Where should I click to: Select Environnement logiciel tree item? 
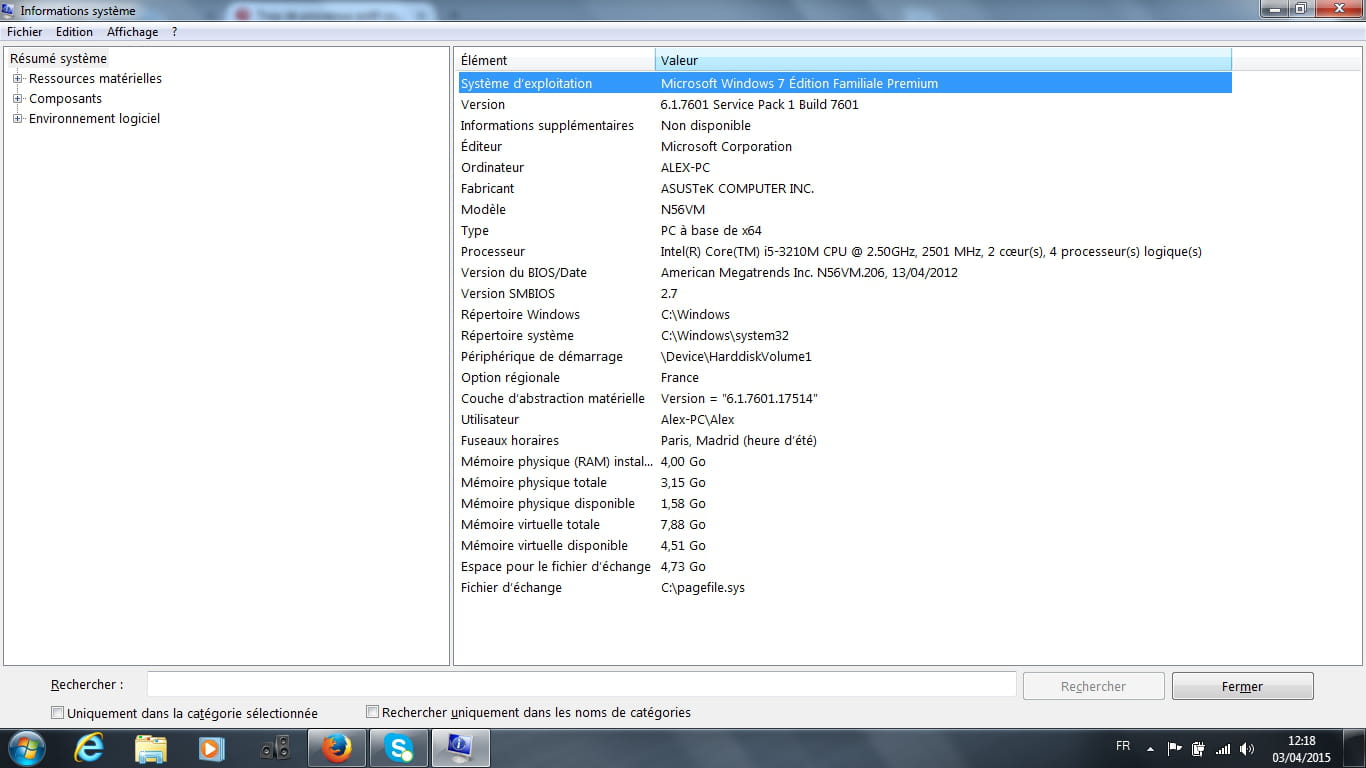[x=94, y=118]
